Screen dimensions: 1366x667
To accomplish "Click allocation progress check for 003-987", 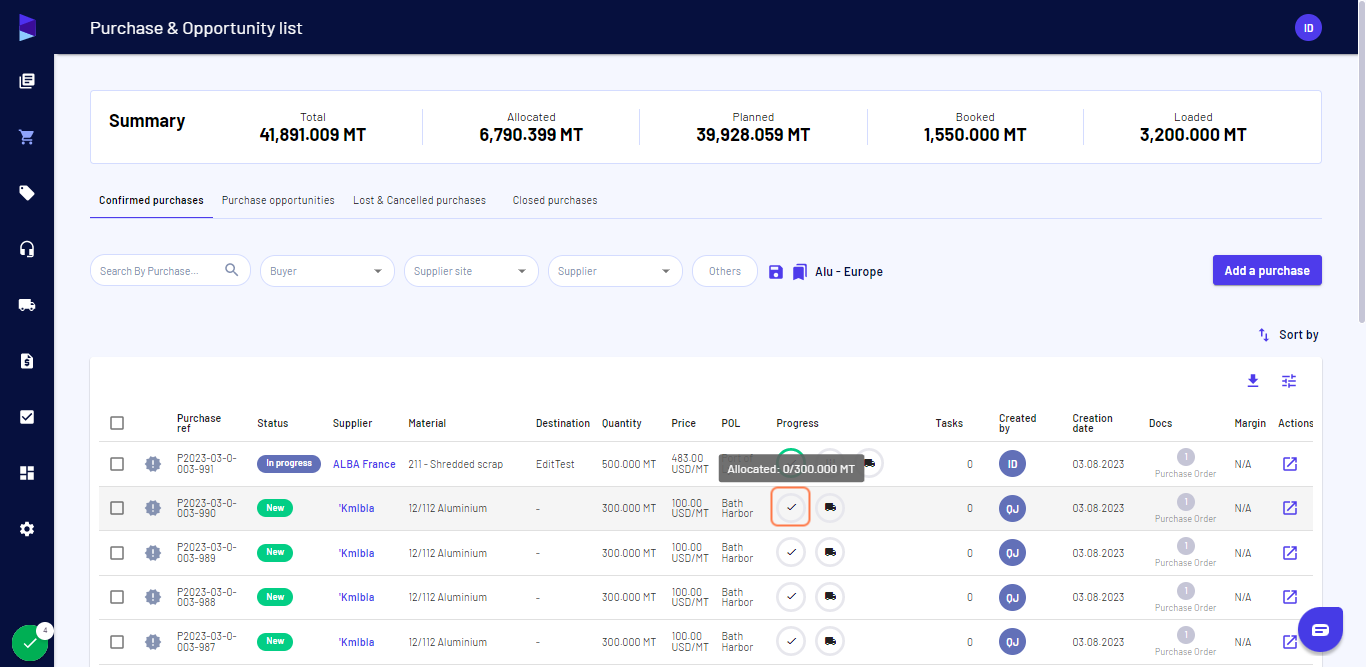I will 791,641.
